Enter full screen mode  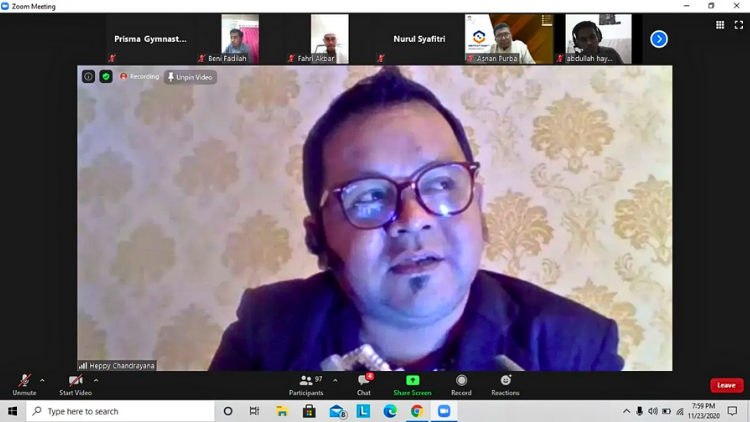point(737,25)
